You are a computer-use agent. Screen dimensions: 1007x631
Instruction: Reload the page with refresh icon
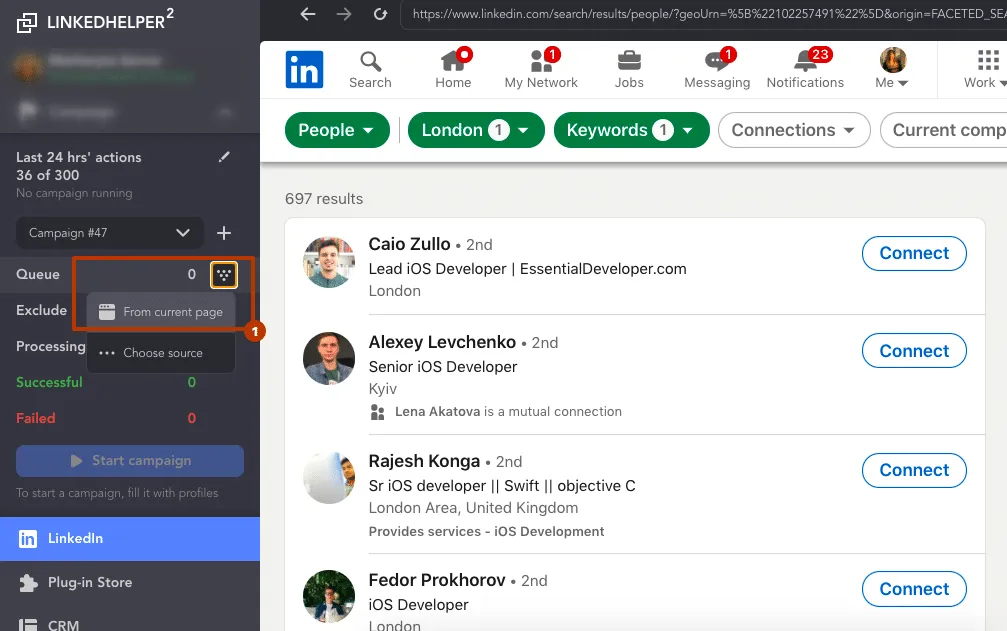click(381, 14)
